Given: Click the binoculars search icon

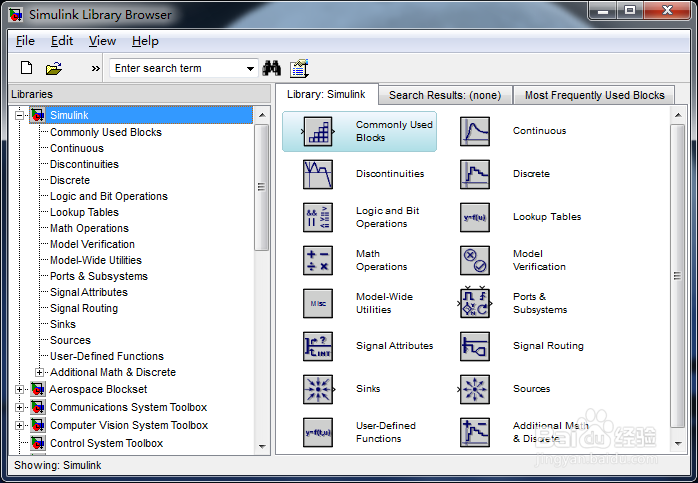Looking at the screenshot, I should pyautogui.click(x=272, y=68).
